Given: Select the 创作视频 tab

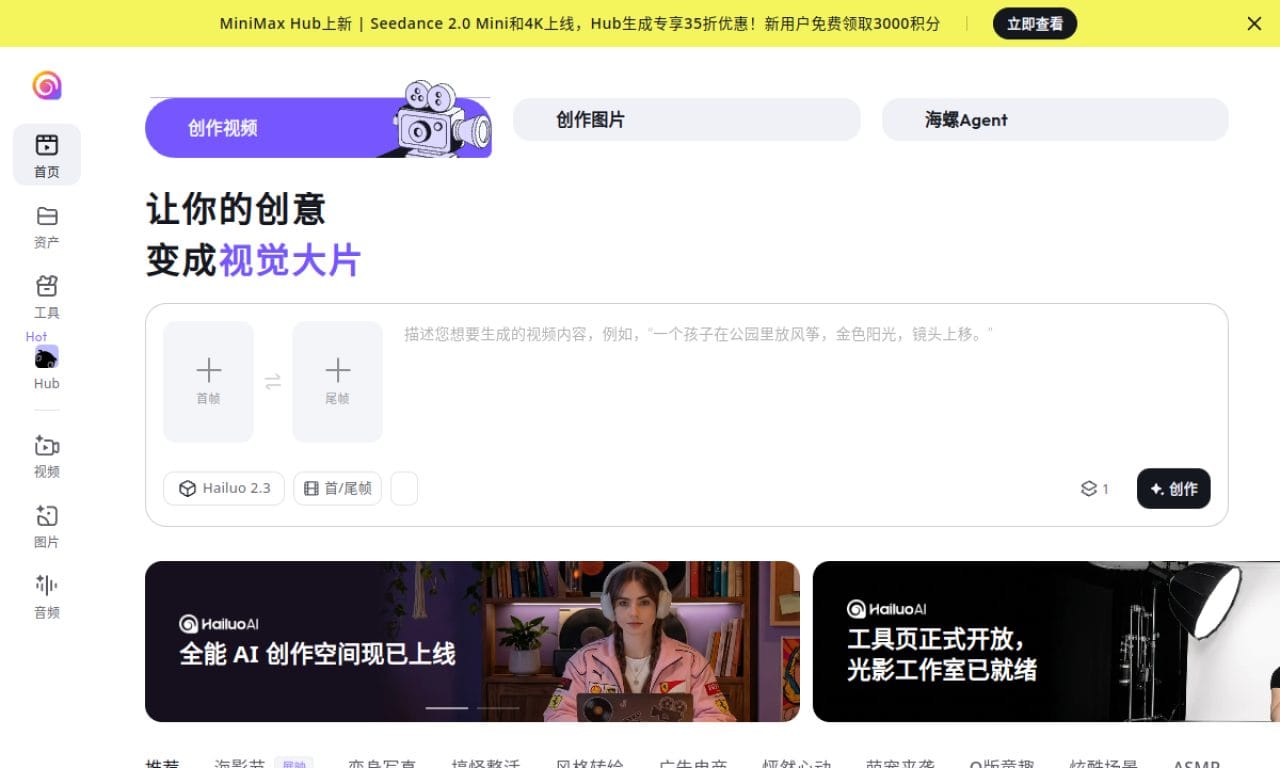Looking at the screenshot, I should (x=318, y=127).
